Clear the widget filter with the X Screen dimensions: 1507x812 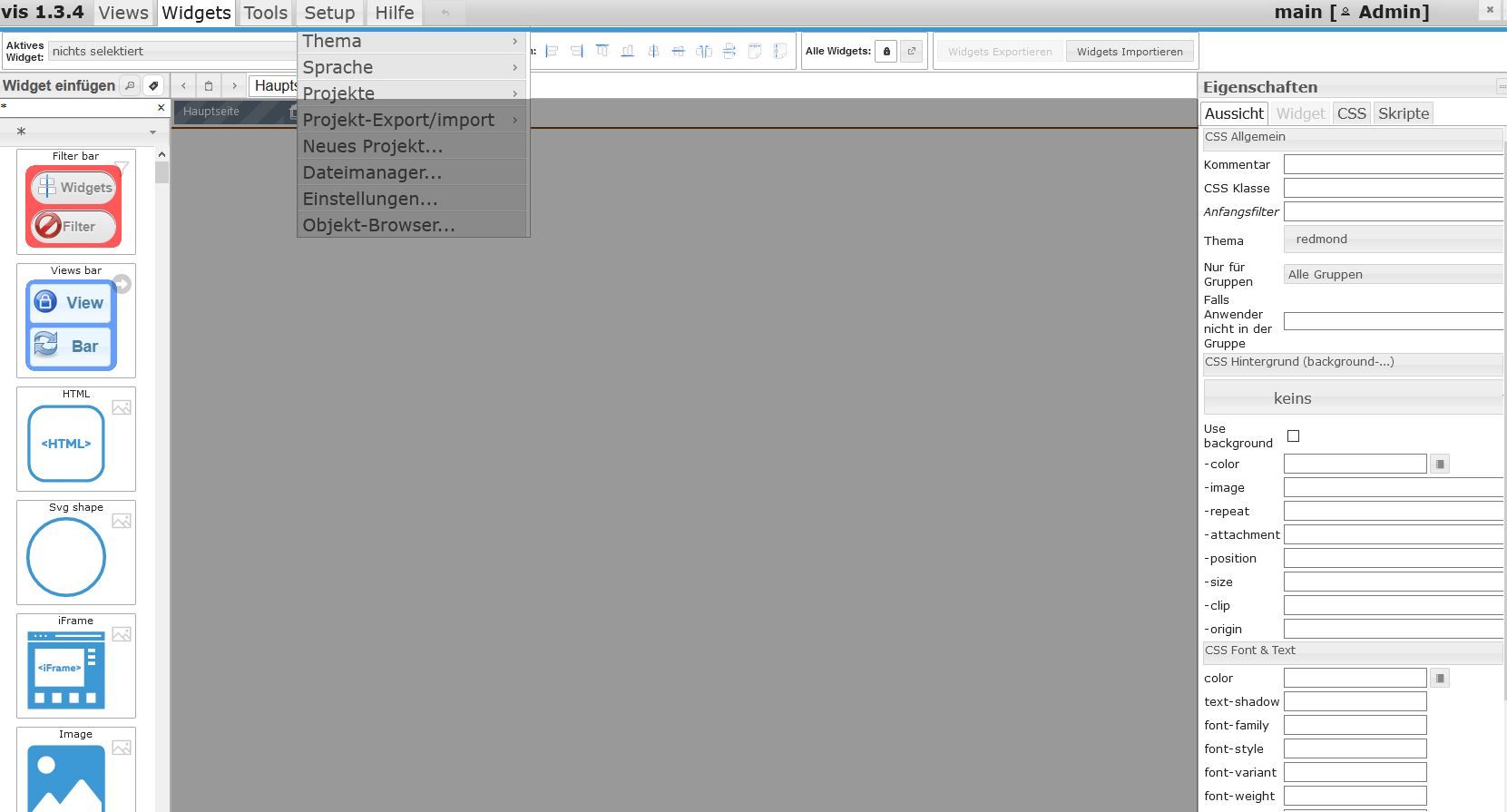161,107
